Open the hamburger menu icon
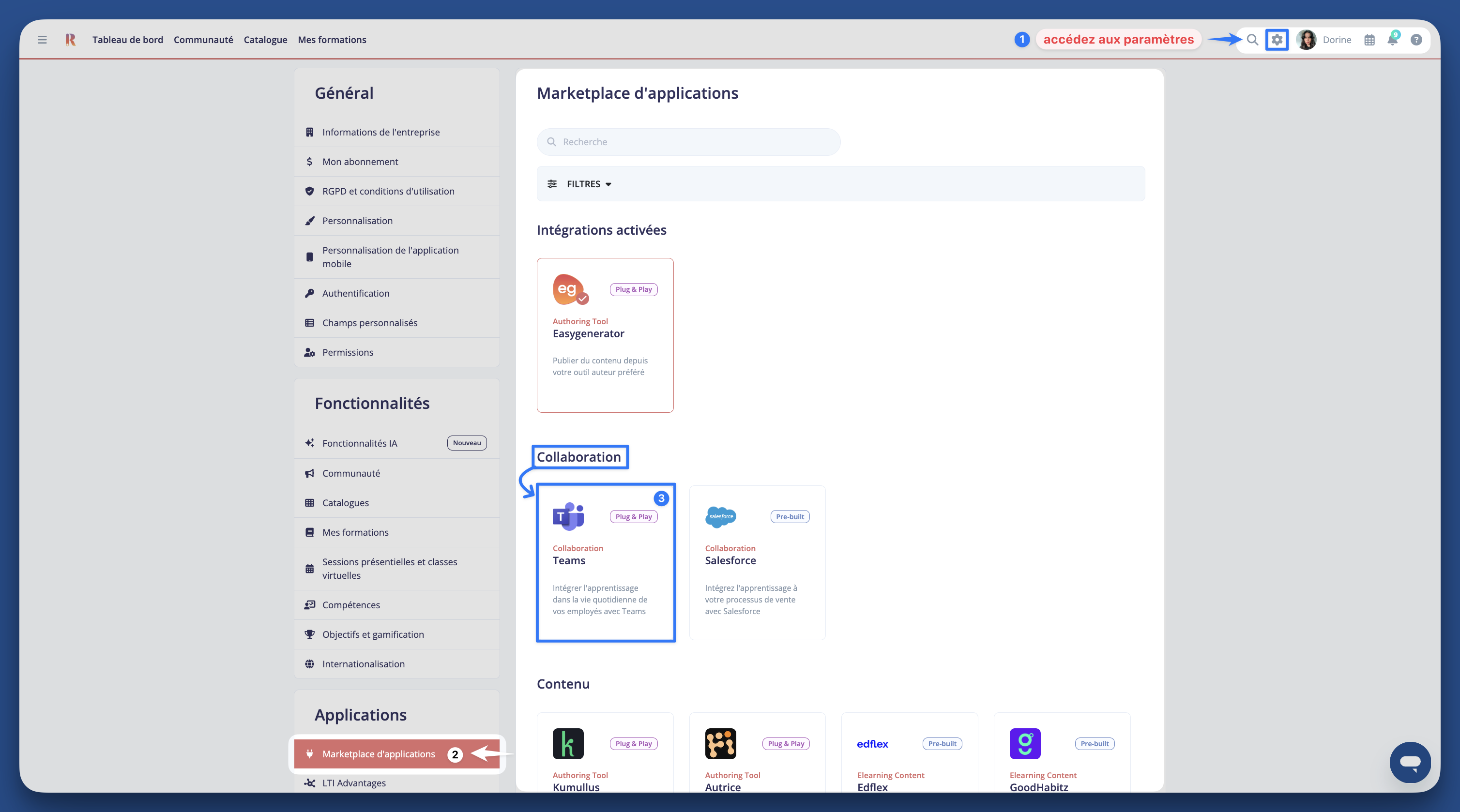Image resolution: width=1460 pixels, height=812 pixels. (x=42, y=40)
